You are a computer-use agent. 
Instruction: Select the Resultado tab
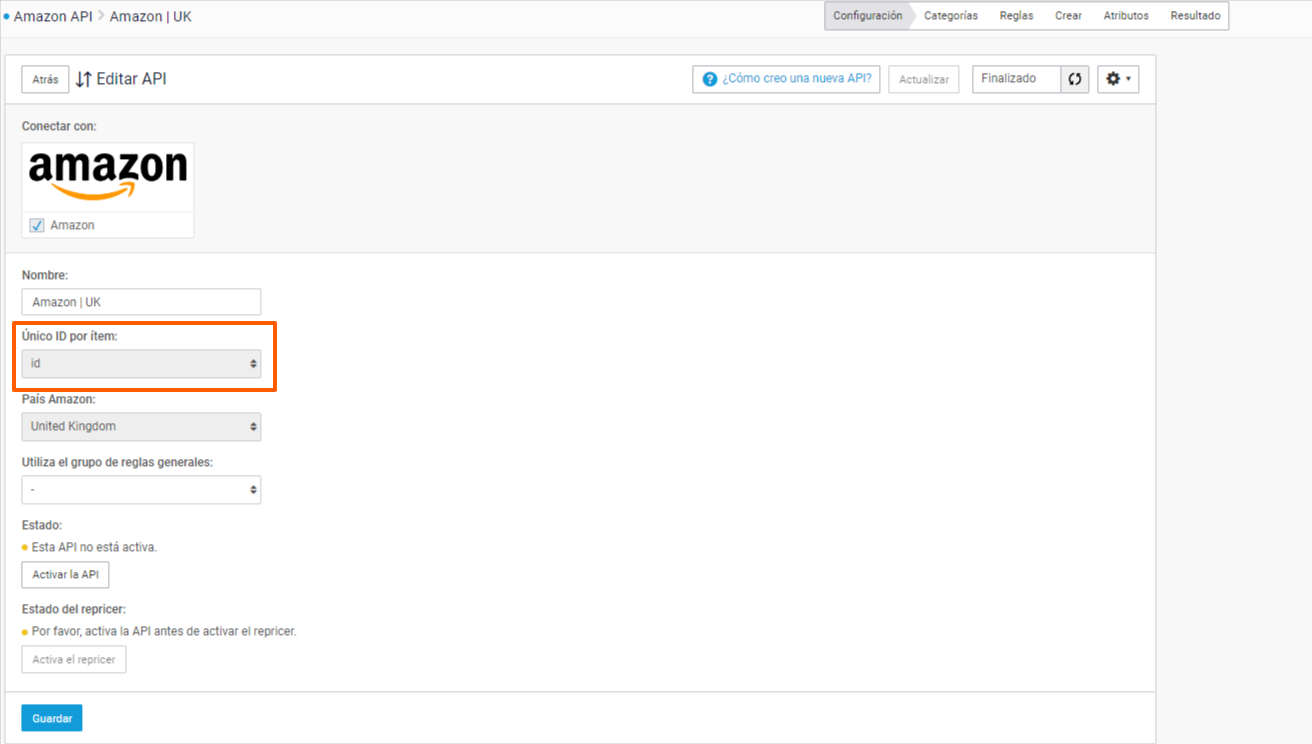1195,16
